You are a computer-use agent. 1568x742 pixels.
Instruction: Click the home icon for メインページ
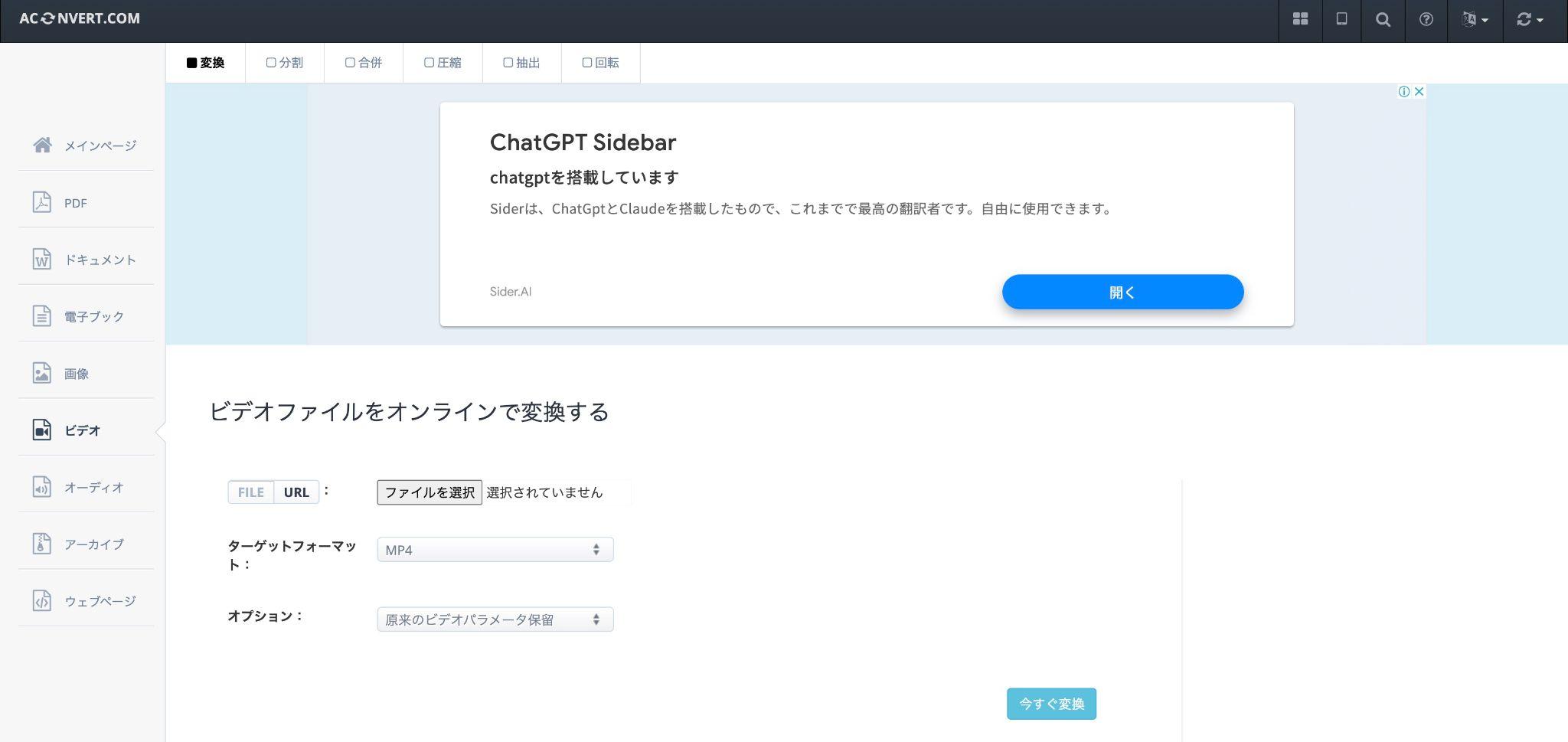[42, 145]
